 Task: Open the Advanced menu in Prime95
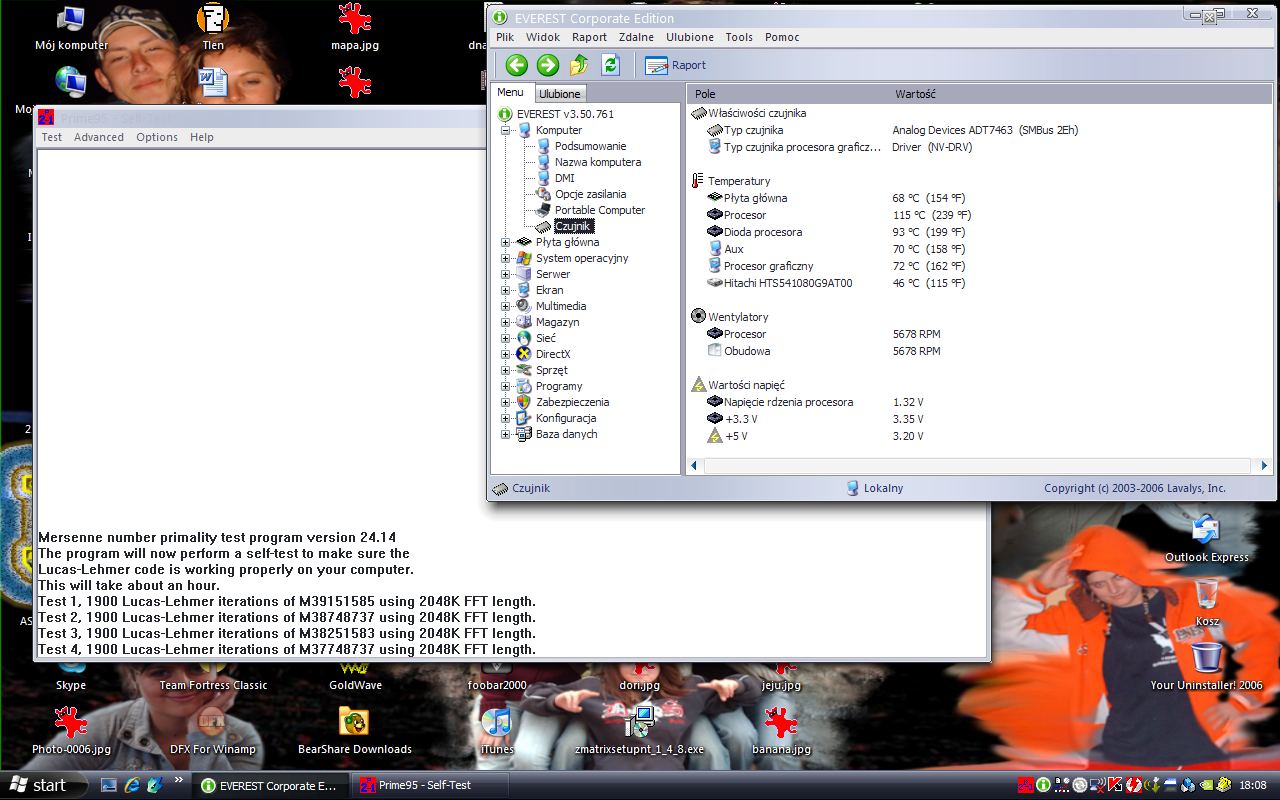[x=99, y=137]
